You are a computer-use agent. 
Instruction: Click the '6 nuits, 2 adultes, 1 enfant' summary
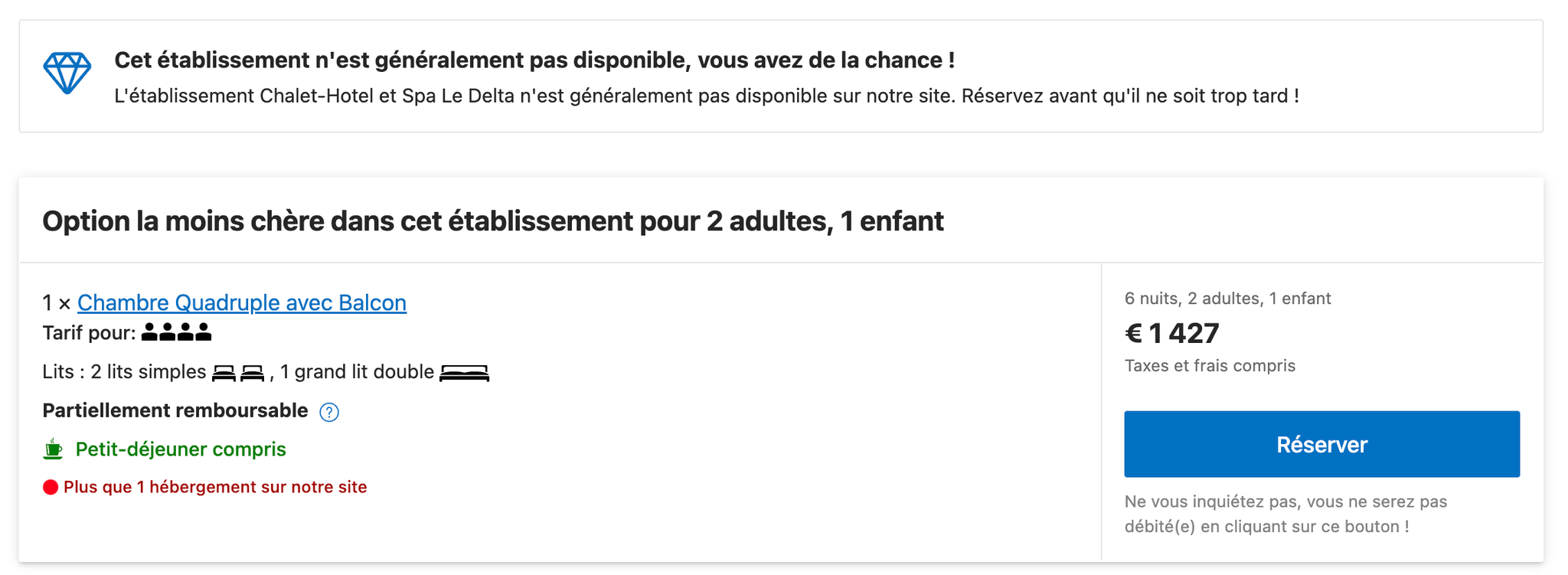coord(1227,298)
